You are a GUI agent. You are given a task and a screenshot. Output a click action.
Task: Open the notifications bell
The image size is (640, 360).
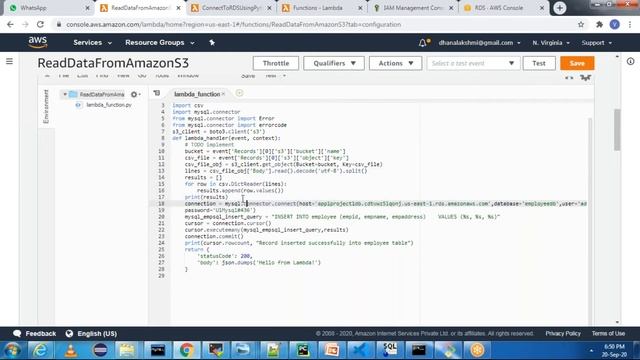pyautogui.click(x=423, y=42)
